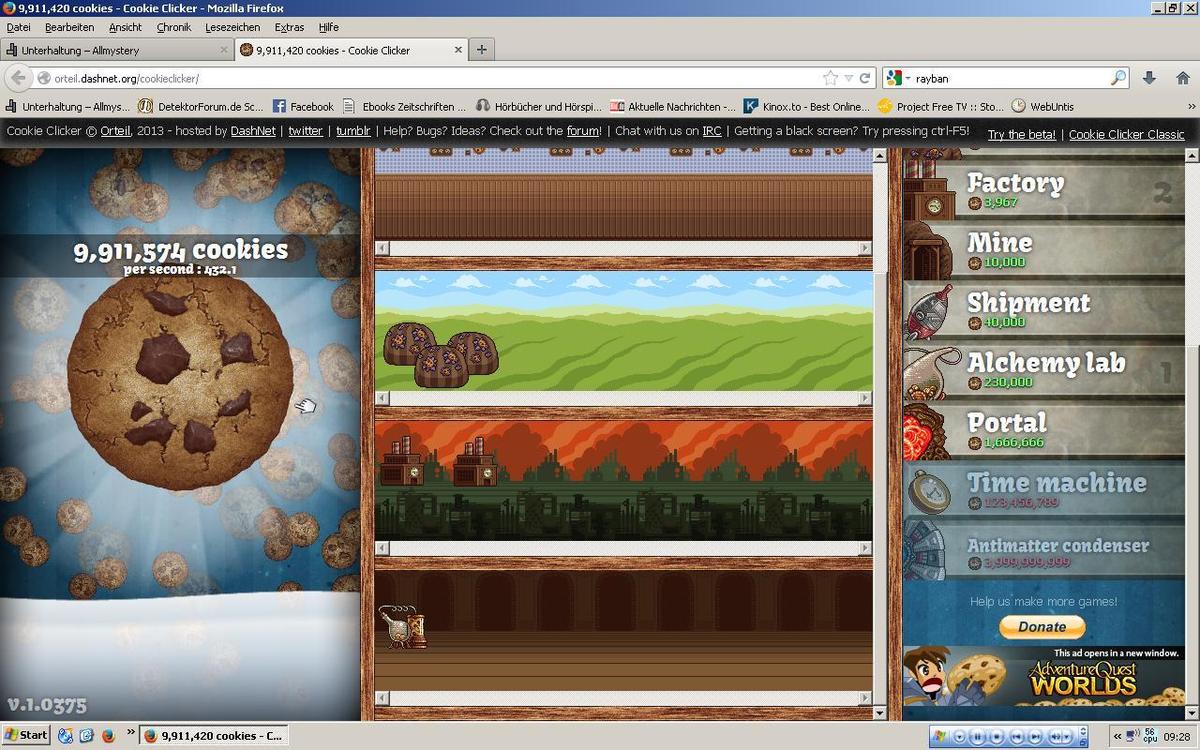1200x750 pixels.
Task: Open the Chronik menu
Action: 173,27
